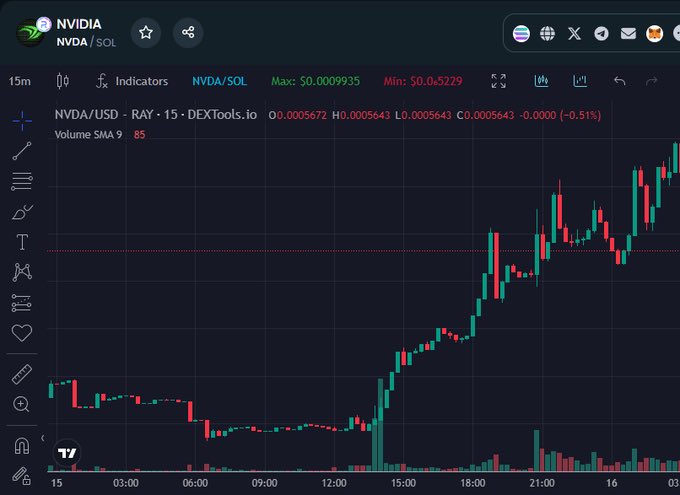
Task: Select the zoom in magnifier tool
Action: tap(21, 404)
